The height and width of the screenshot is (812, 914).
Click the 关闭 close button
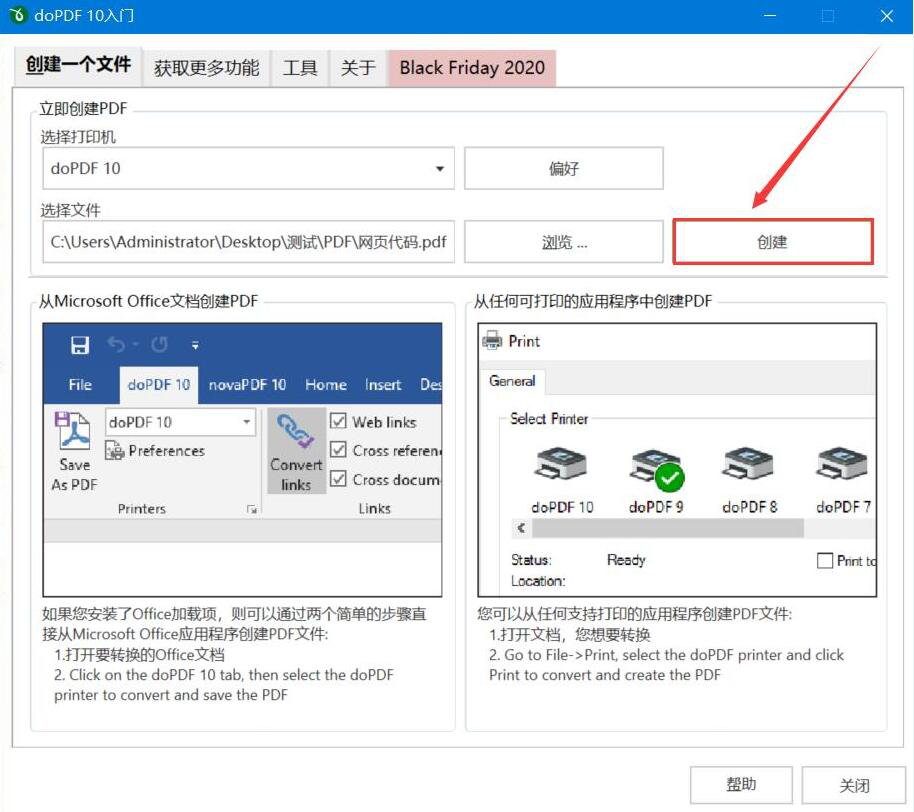point(853,785)
